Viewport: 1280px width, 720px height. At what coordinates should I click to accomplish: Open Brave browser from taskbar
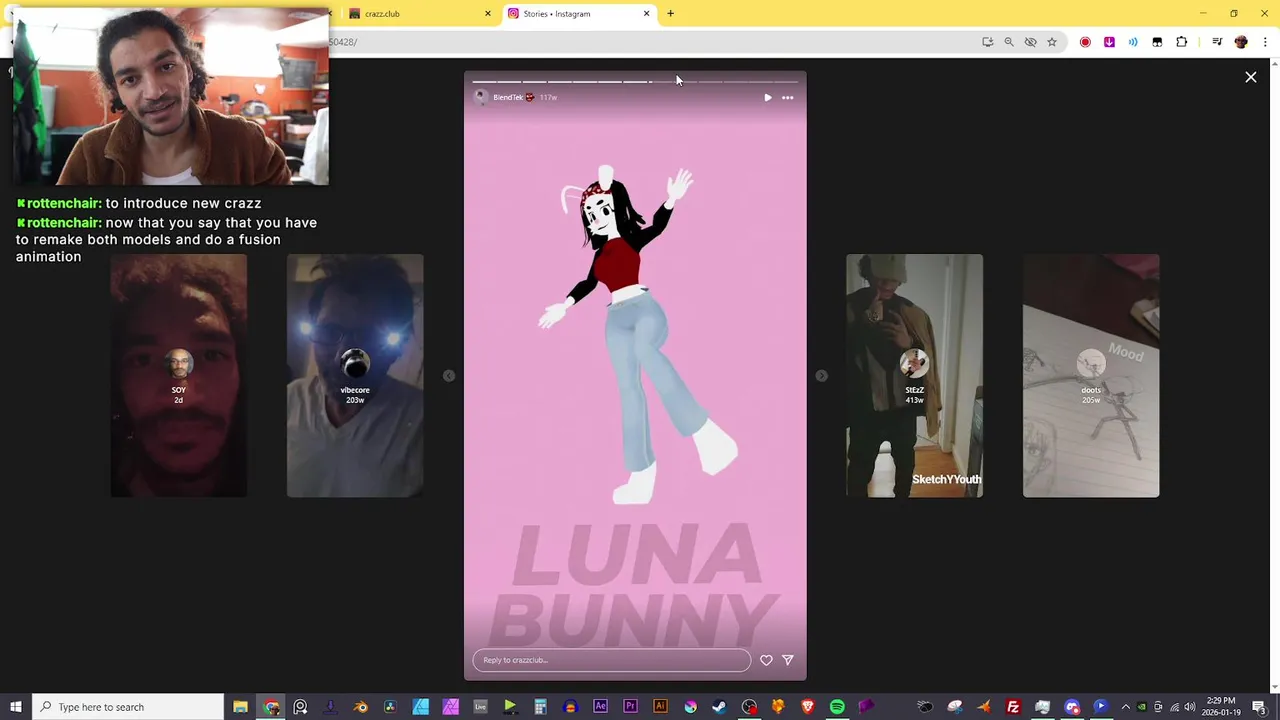pyautogui.click(x=807, y=707)
